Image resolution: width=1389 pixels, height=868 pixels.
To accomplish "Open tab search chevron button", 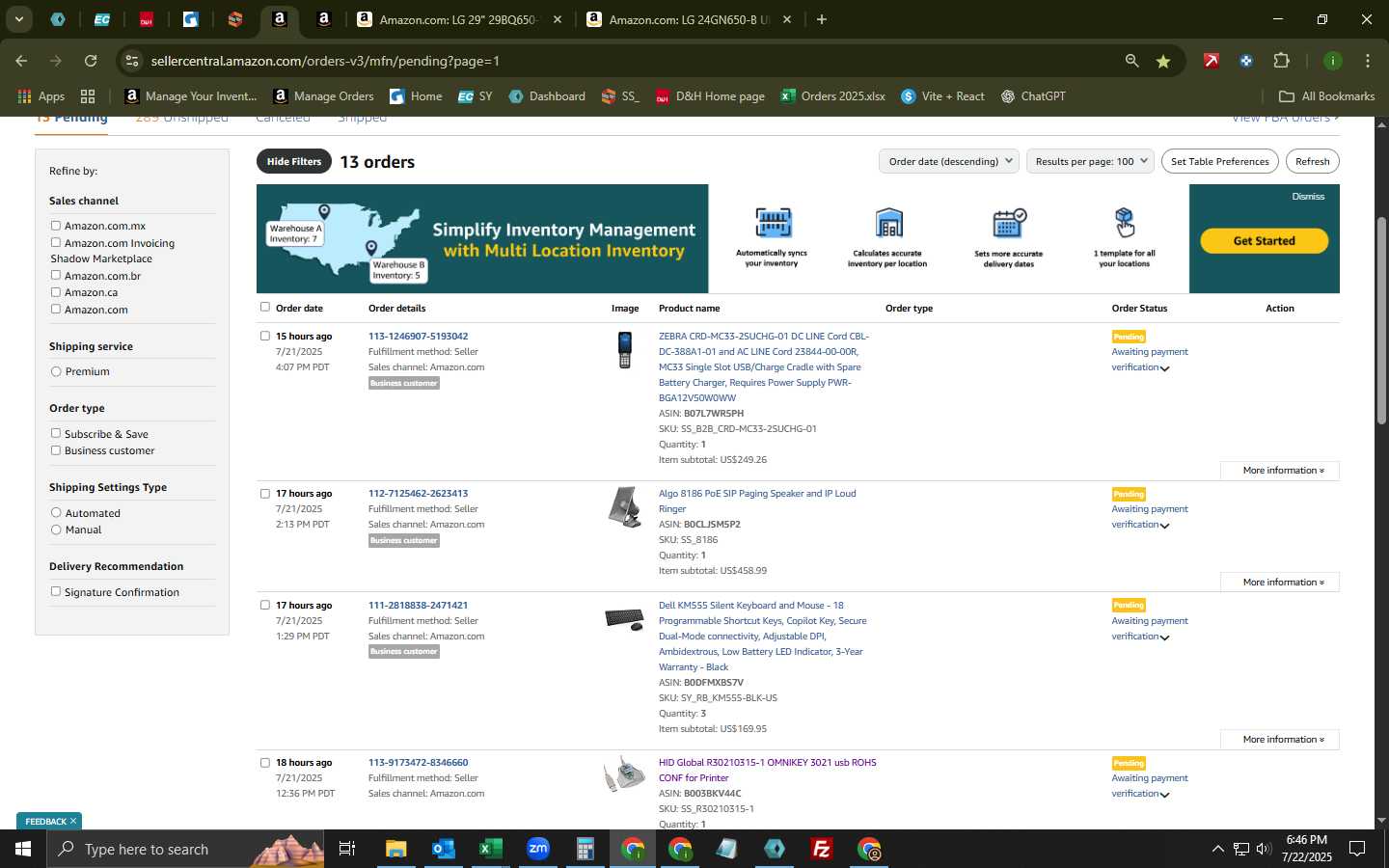I will (x=18, y=19).
